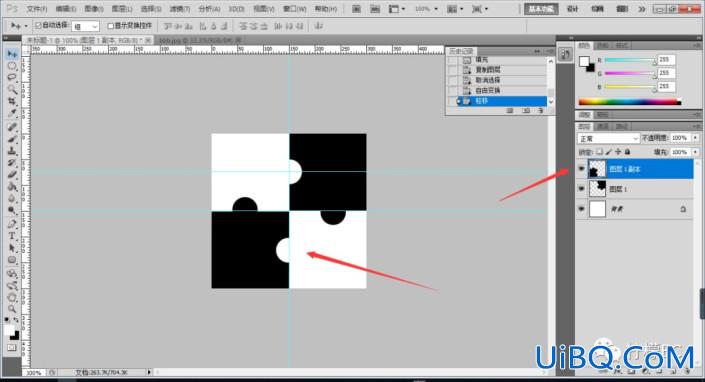Viewport: 705px width, 382px height.
Task: Select the Pen tool
Action: pyautogui.click(x=12, y=224)
